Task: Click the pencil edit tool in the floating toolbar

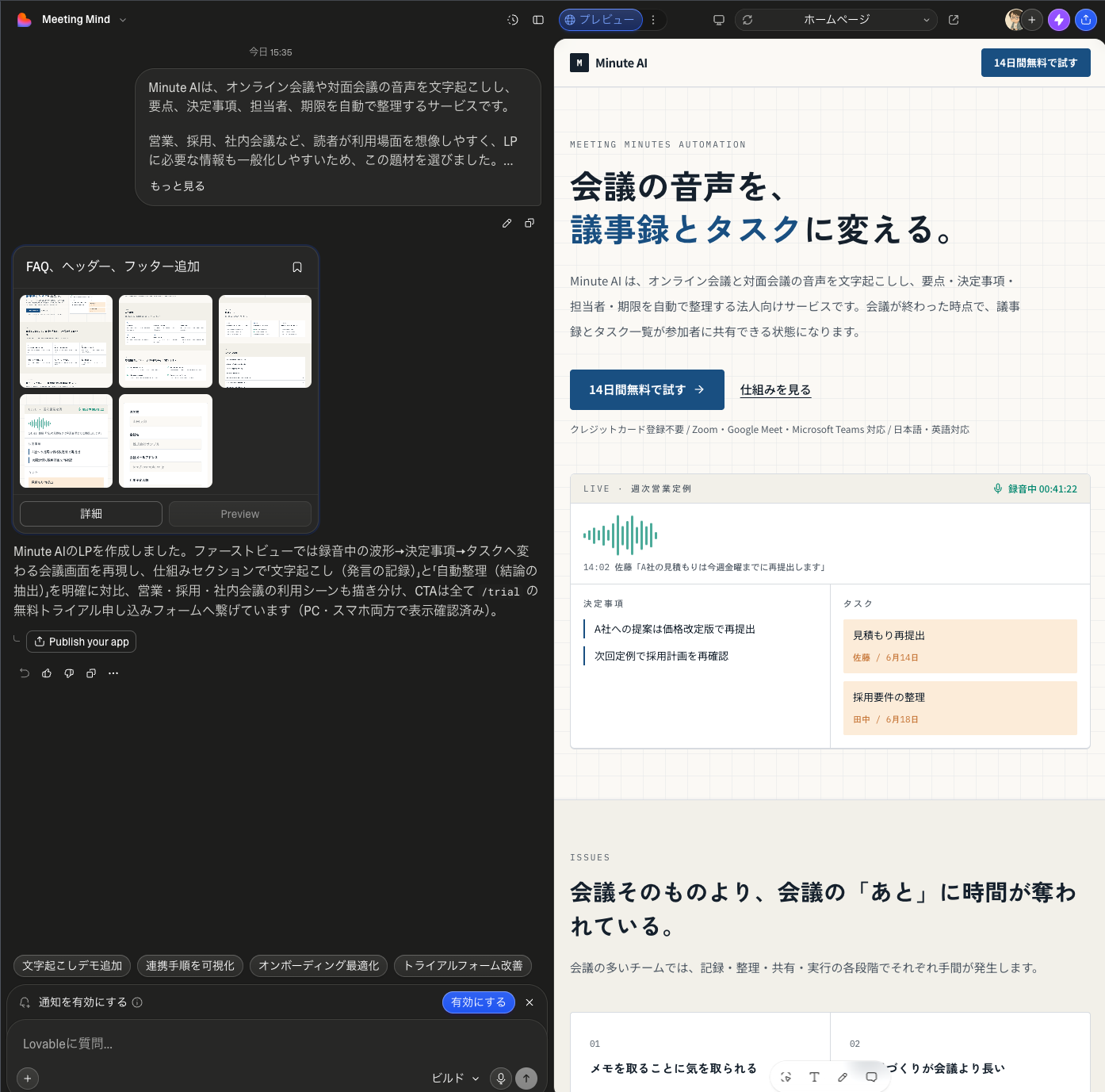Action: click(x=843, y=1077)
